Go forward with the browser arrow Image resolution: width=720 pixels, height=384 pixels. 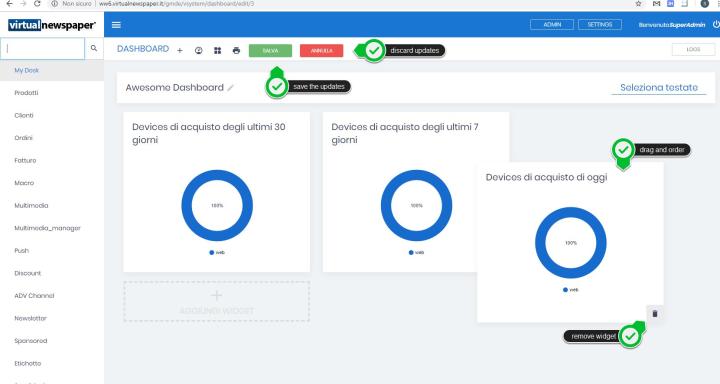point(23,3)
